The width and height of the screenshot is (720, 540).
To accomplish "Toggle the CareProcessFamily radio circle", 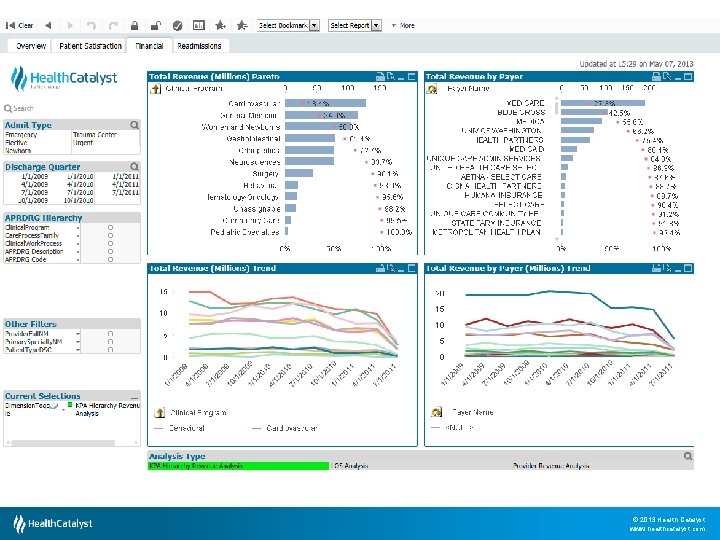I will click(x=110, y=236).
